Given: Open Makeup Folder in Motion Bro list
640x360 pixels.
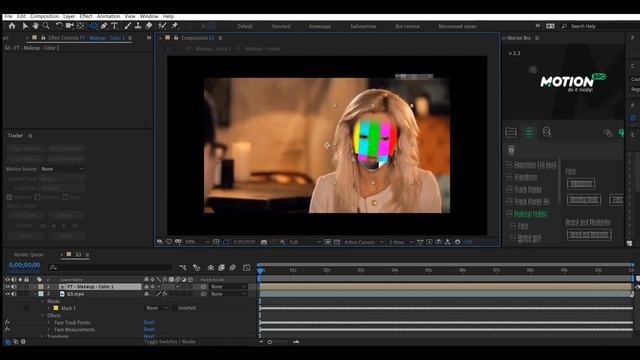Looking at the screenshot, I should (x=530, y=213).
